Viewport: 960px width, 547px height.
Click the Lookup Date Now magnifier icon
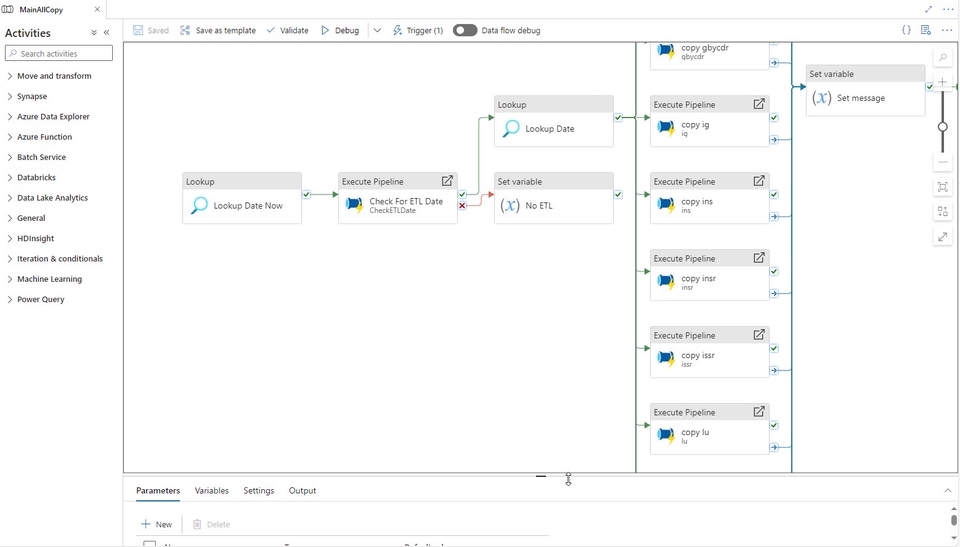[199, 205]
